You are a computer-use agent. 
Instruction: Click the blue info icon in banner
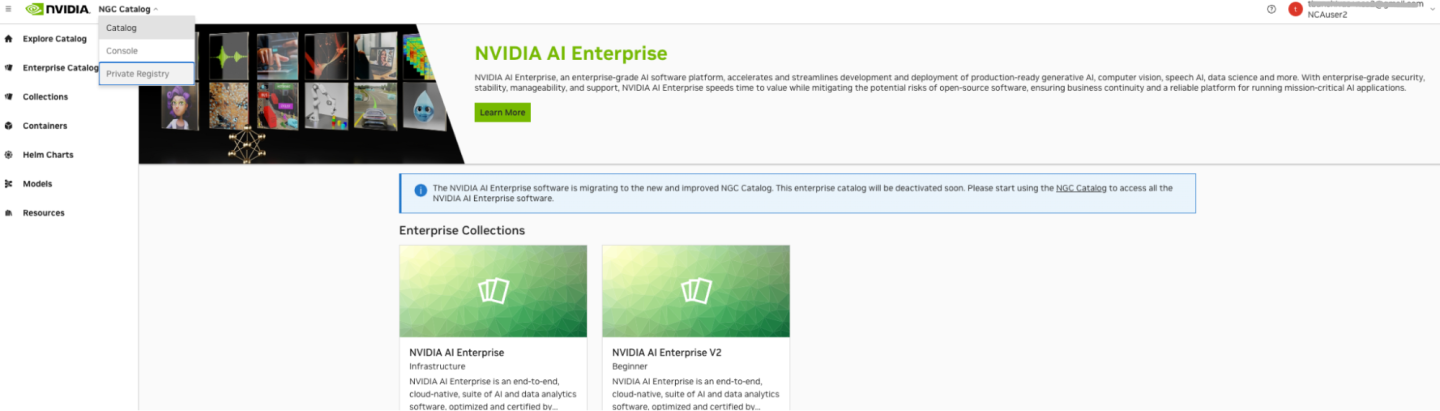click(420, 190)
